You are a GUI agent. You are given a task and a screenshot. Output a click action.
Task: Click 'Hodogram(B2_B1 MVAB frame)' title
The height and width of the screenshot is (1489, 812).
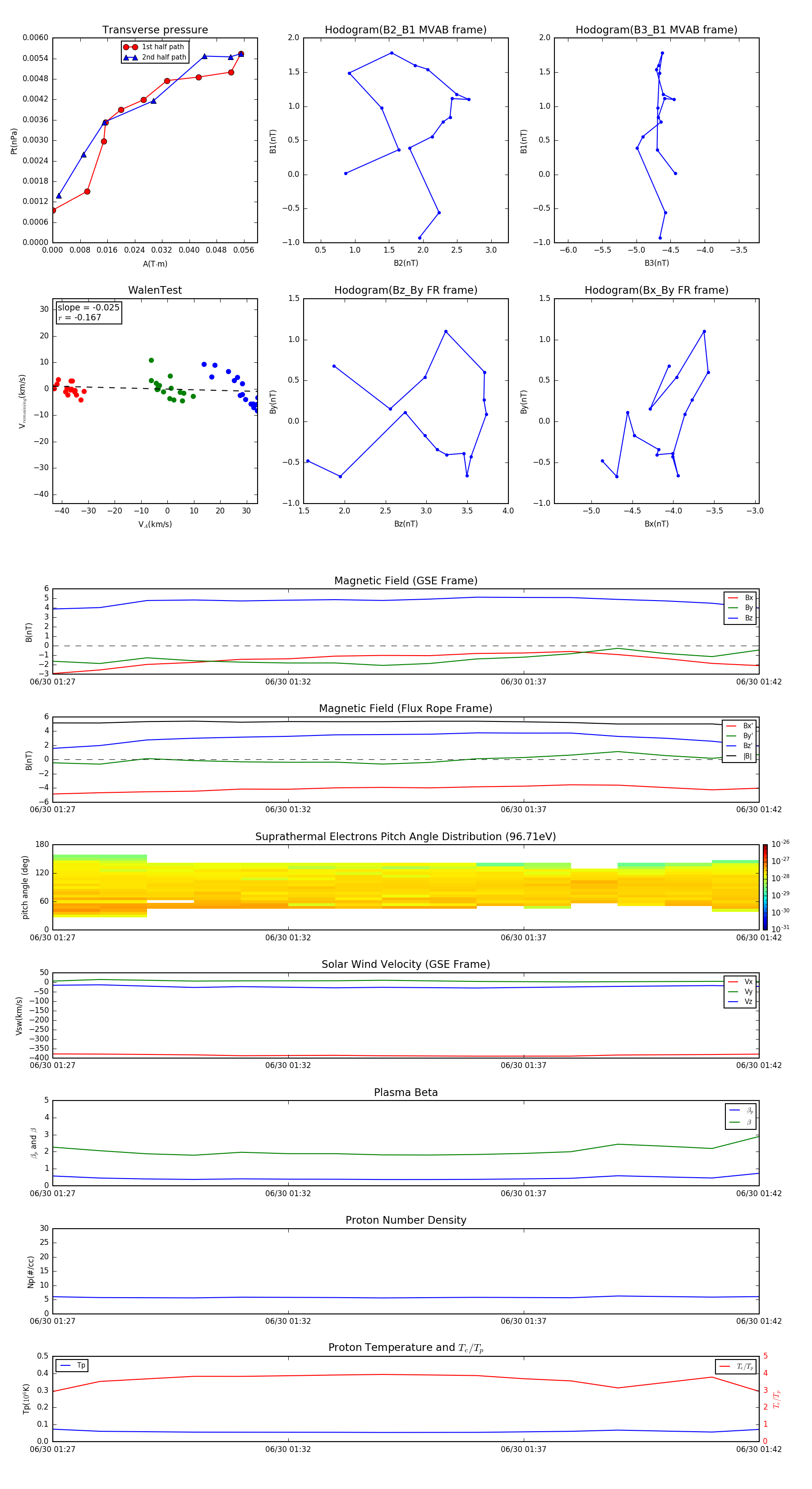[406, 30]
